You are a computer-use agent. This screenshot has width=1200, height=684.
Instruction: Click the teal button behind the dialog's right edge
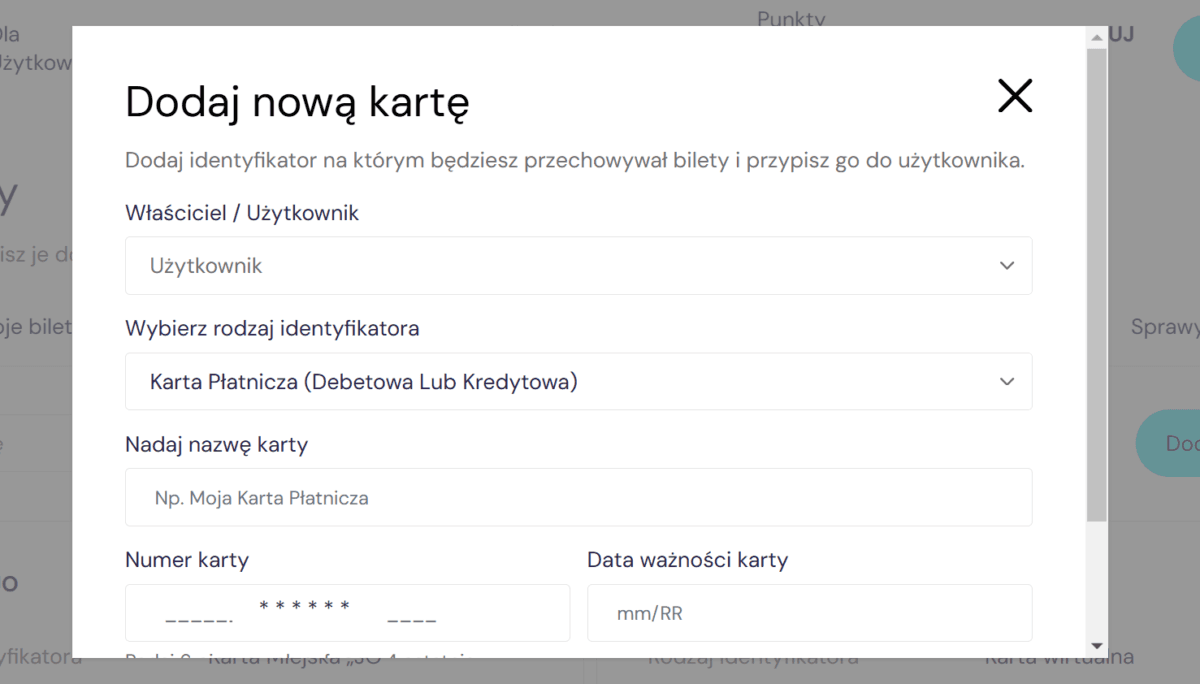[1168, 443]
